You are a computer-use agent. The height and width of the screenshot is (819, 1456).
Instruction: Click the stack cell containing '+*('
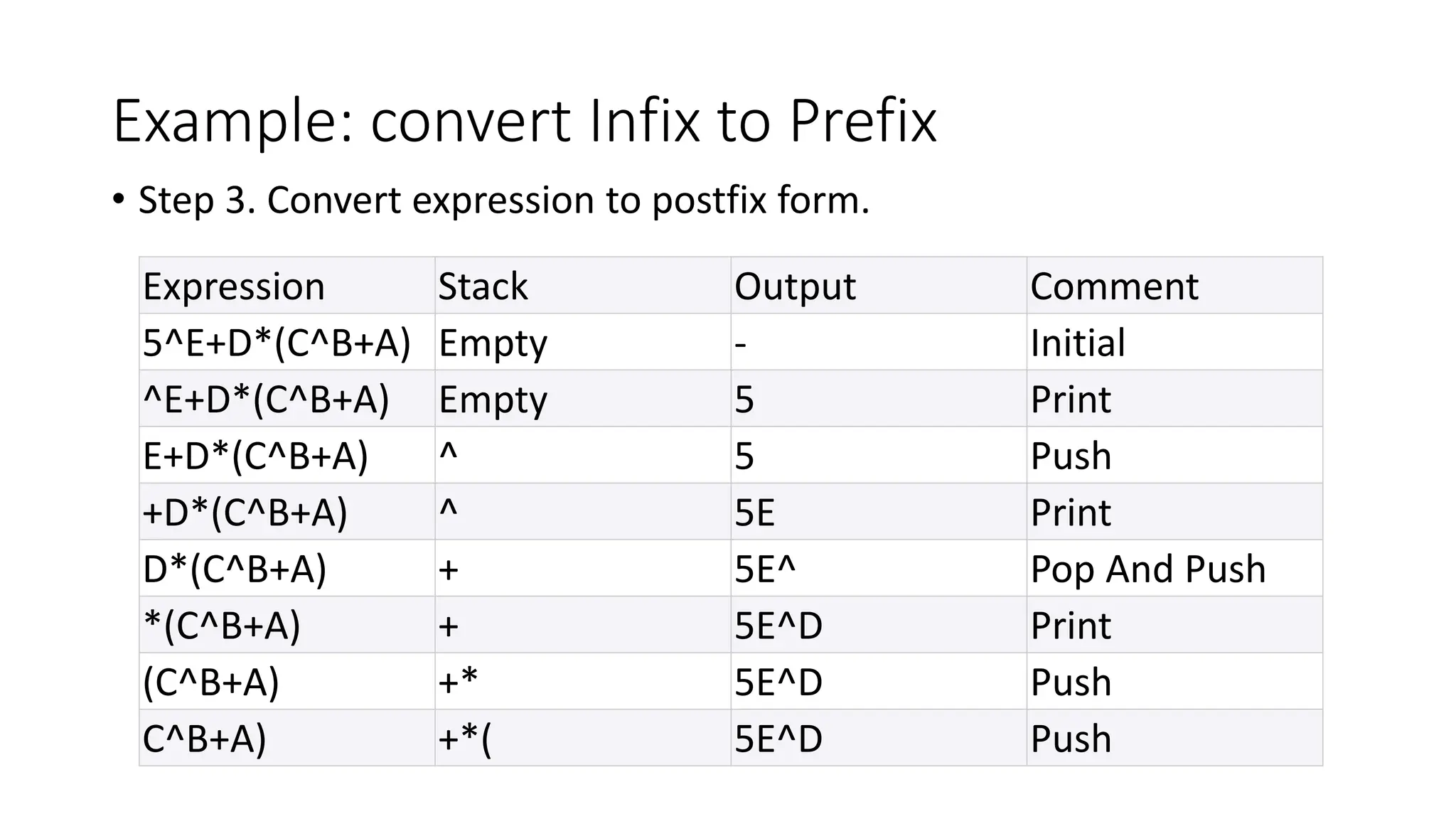click(x=583, y=738)
